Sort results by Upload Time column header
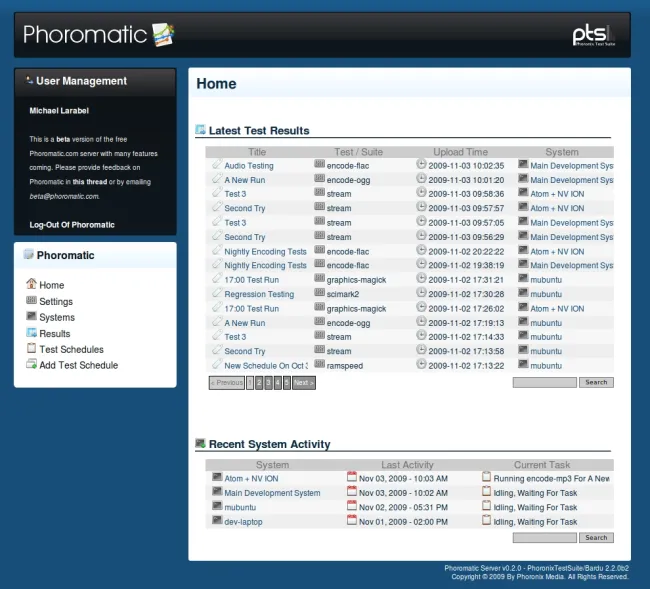This screenshot has width=650, height=589. 461,152
